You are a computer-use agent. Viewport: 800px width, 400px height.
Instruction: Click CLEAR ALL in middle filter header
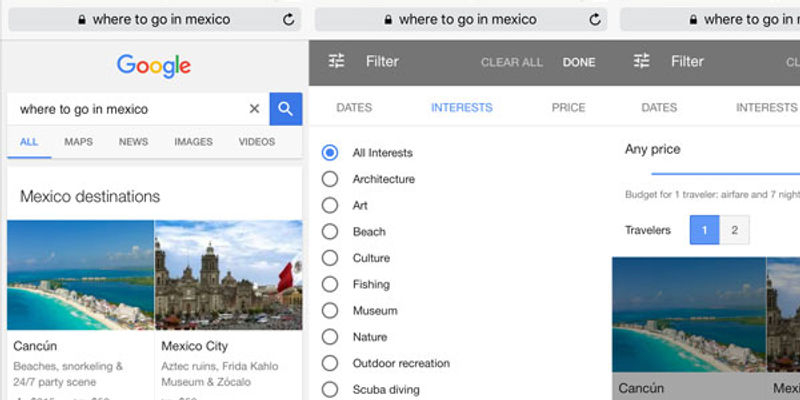tap(512, 62)
